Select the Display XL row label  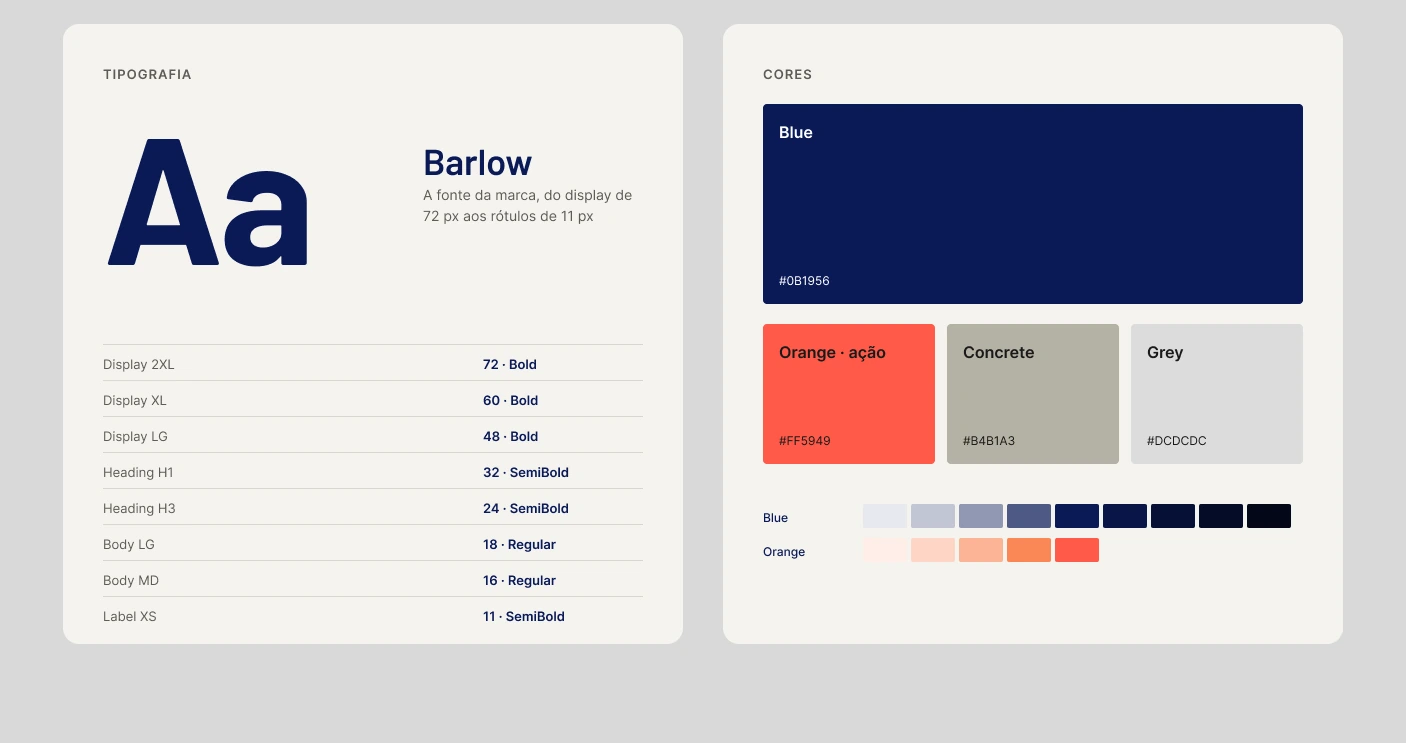click(x=135, y=401)
